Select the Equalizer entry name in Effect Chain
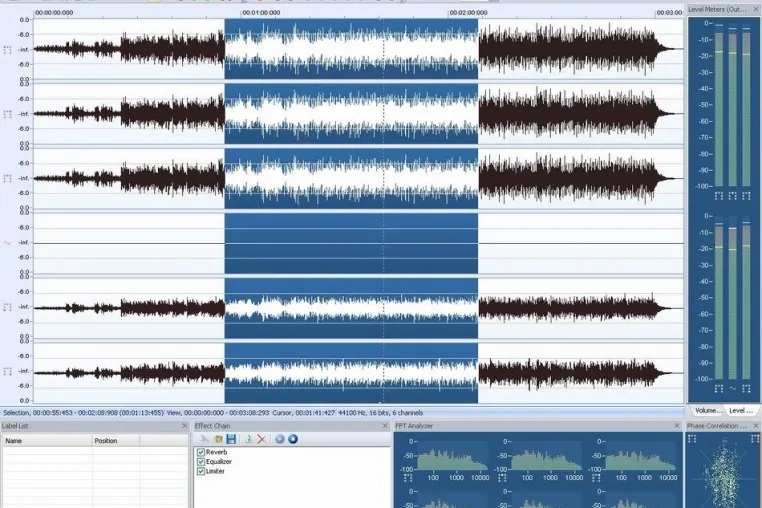The width and height of the screenshot is (762, 508). (219, 462)
